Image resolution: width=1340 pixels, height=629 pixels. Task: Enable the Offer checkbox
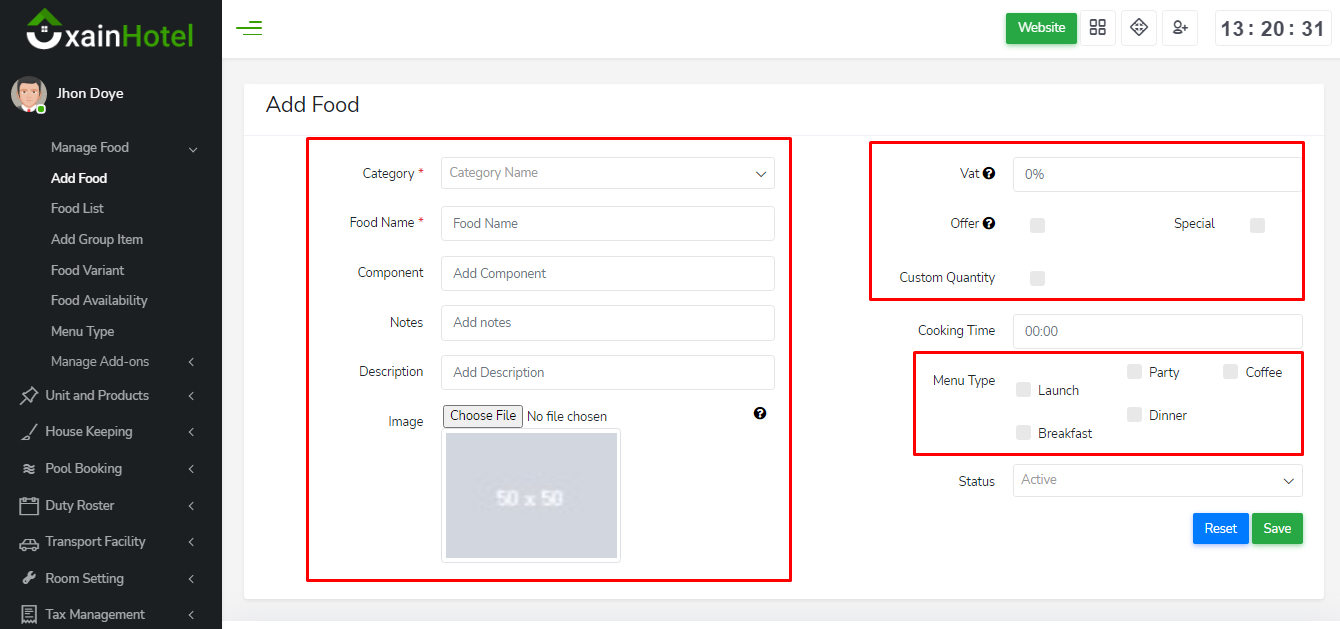tap(1037, 225)
